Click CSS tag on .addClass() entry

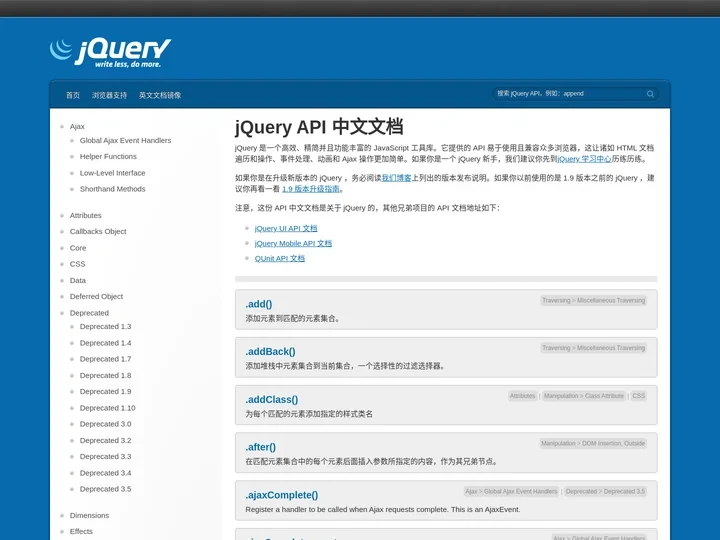point(639,396)
